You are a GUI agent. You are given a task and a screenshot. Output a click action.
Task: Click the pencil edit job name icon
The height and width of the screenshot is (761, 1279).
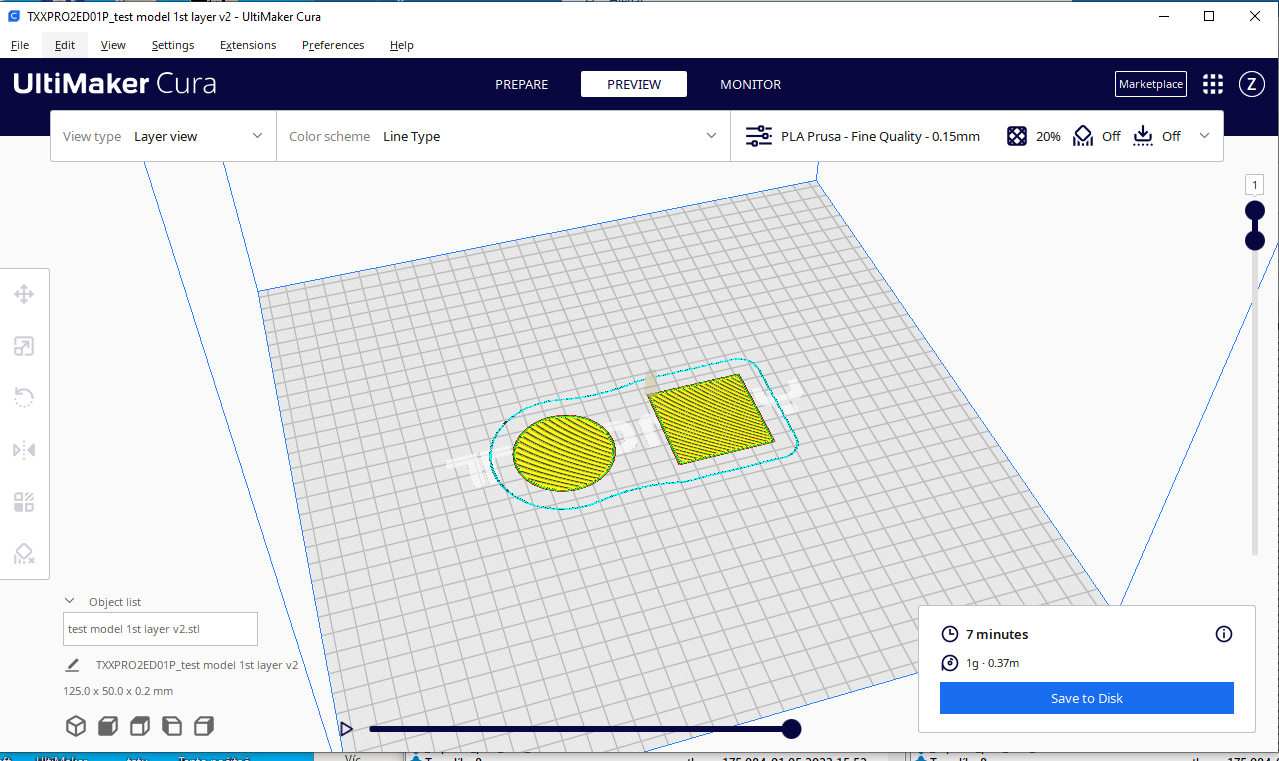(x=72, y=665)
